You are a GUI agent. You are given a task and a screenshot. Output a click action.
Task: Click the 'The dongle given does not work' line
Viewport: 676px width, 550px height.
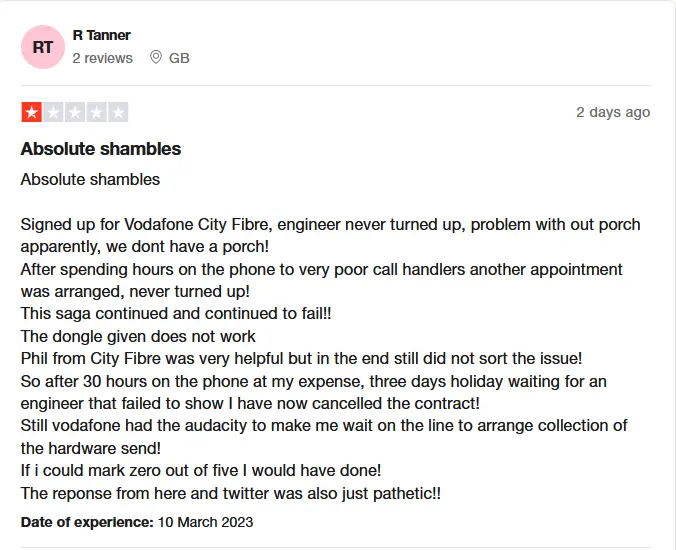tap(138, 336)
